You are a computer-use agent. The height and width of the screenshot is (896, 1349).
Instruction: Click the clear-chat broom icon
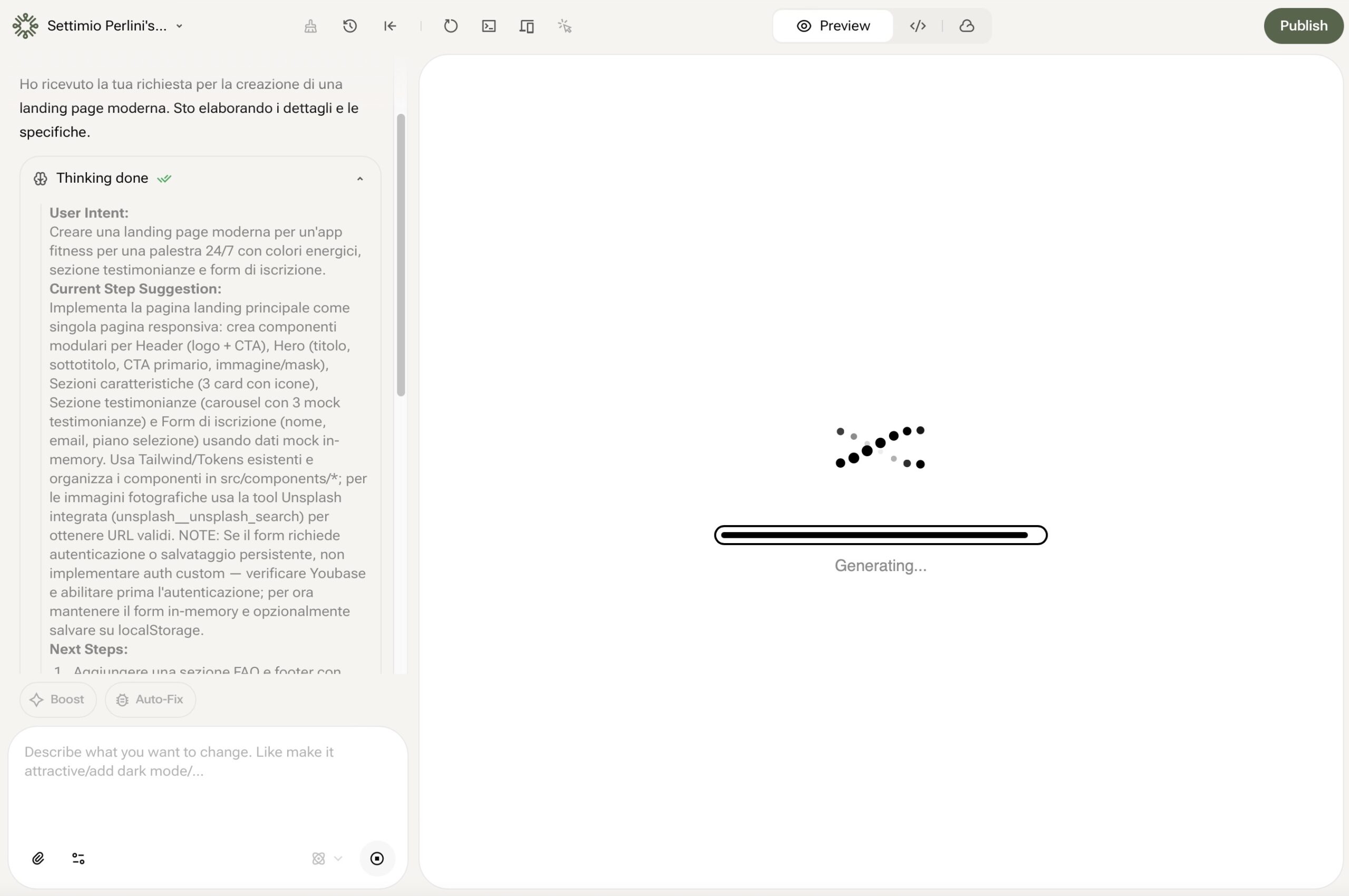(x=310, y=26)
